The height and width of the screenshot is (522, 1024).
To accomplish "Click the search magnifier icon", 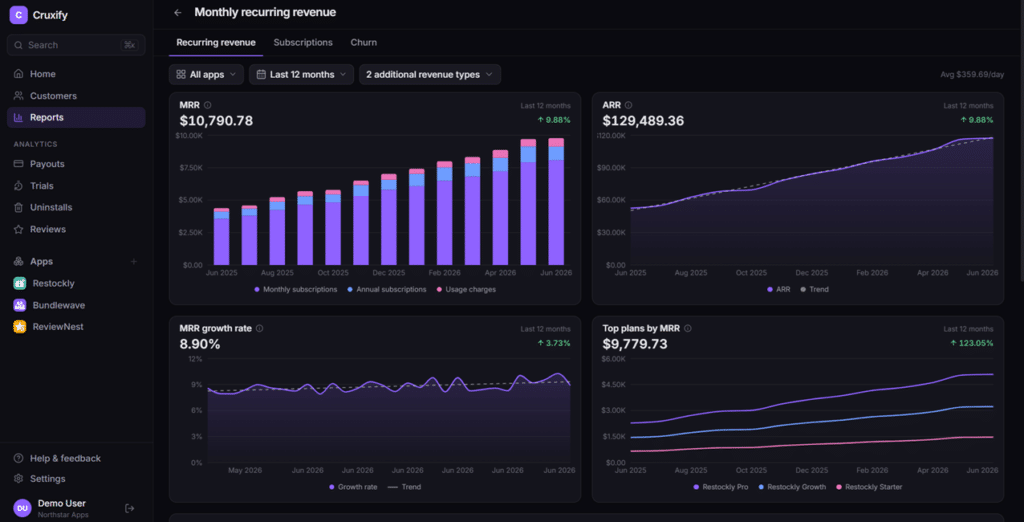I will 18,45.
